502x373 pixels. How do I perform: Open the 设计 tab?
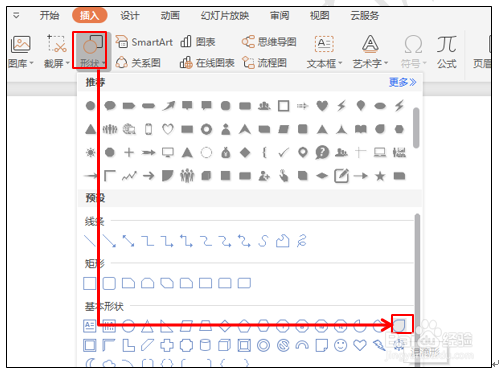pos(130,15)
